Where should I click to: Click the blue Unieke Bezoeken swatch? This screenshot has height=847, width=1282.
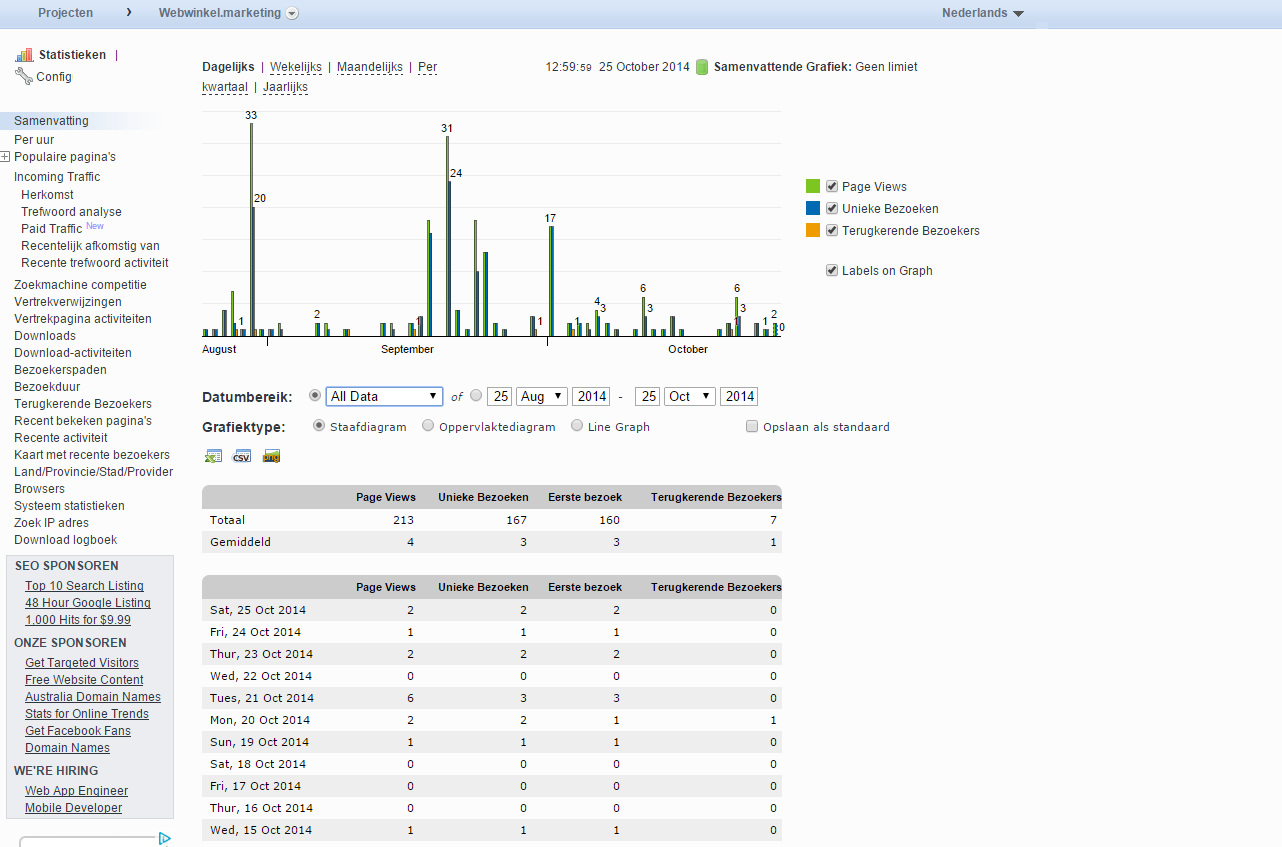coord(813,208)
